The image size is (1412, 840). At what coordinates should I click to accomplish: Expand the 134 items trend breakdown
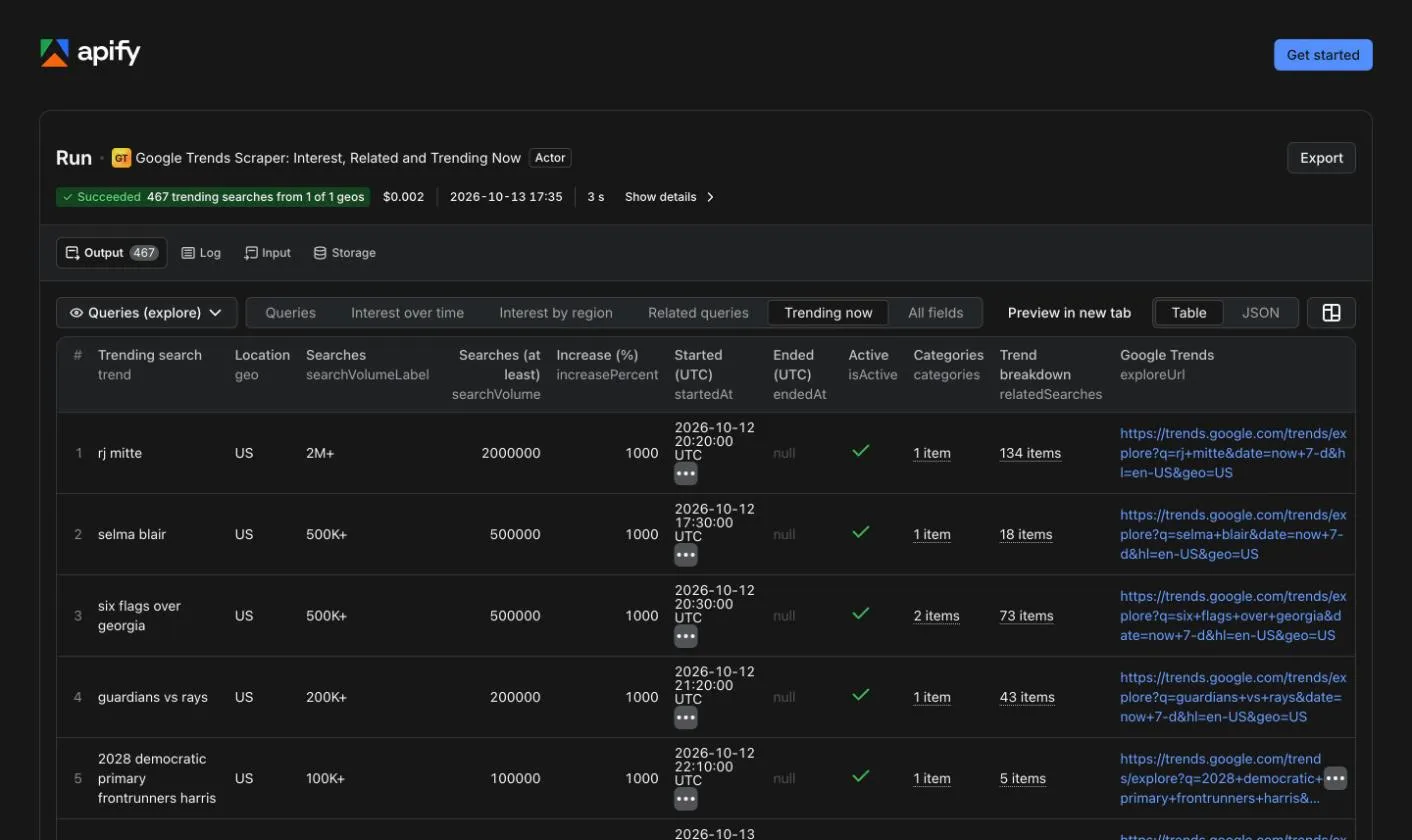point(1030,453)
